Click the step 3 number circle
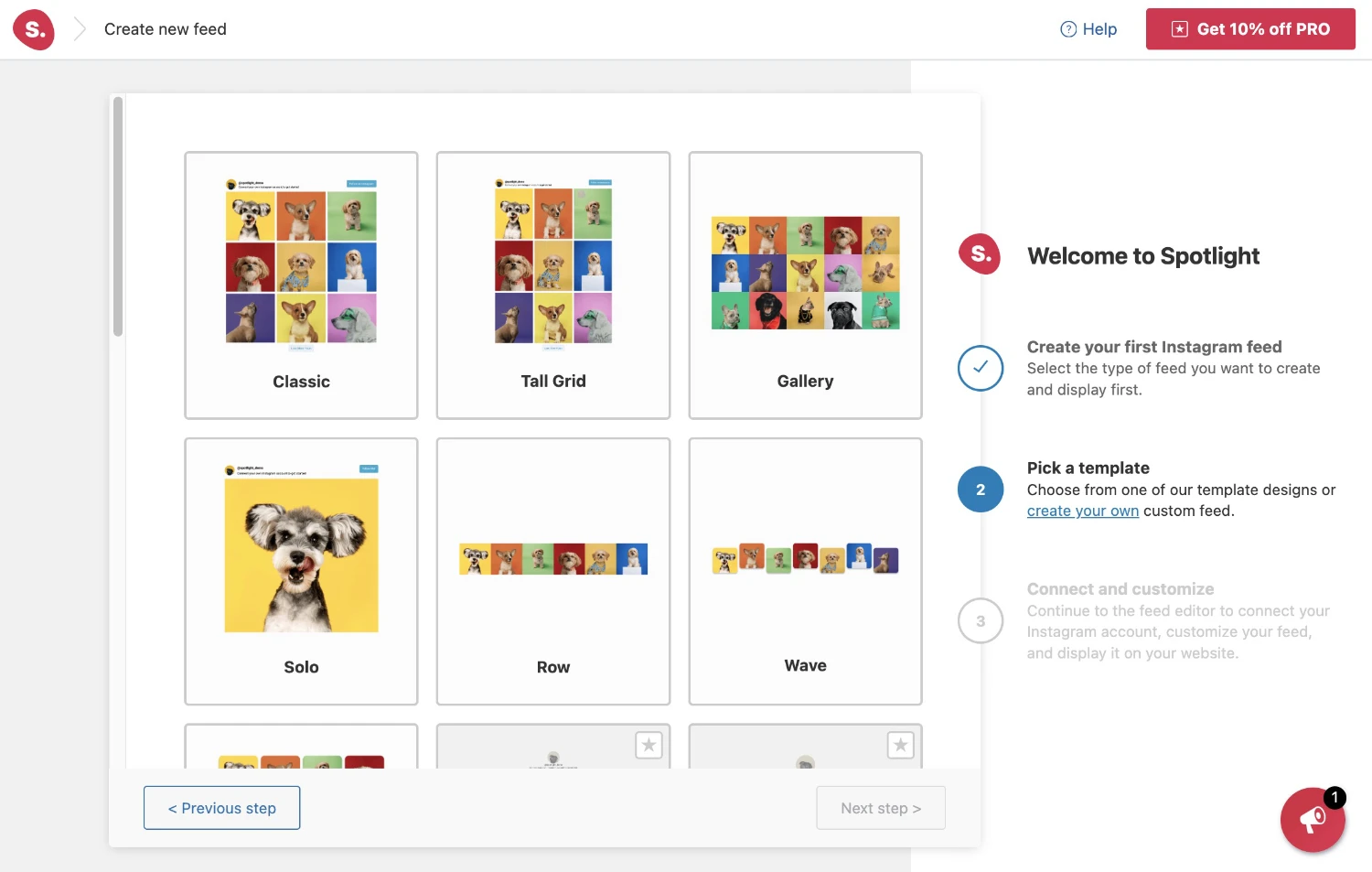 981,621
